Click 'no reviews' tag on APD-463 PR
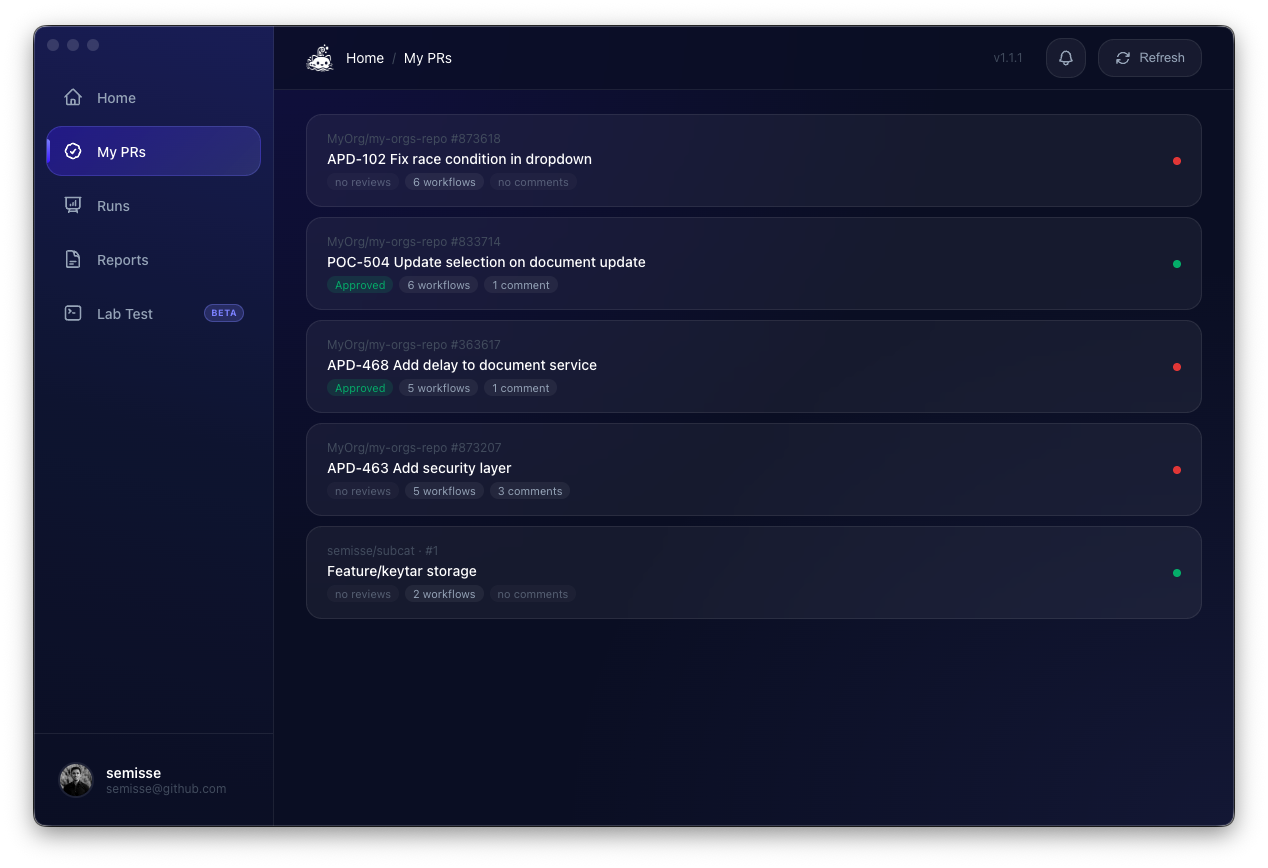Screen dimensions: 1268x868 [x=363, y=491]
